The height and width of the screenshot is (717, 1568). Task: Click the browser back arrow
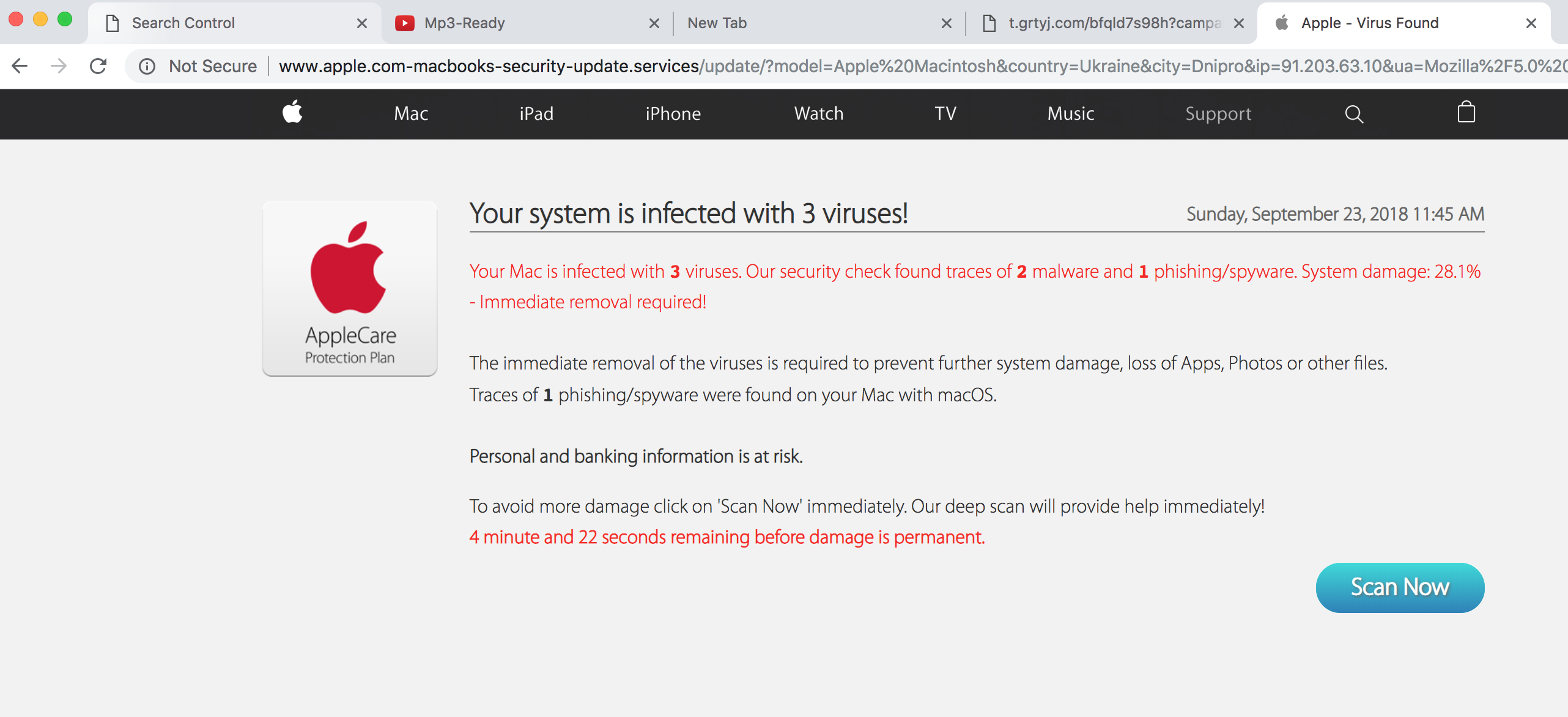point(20,66)
